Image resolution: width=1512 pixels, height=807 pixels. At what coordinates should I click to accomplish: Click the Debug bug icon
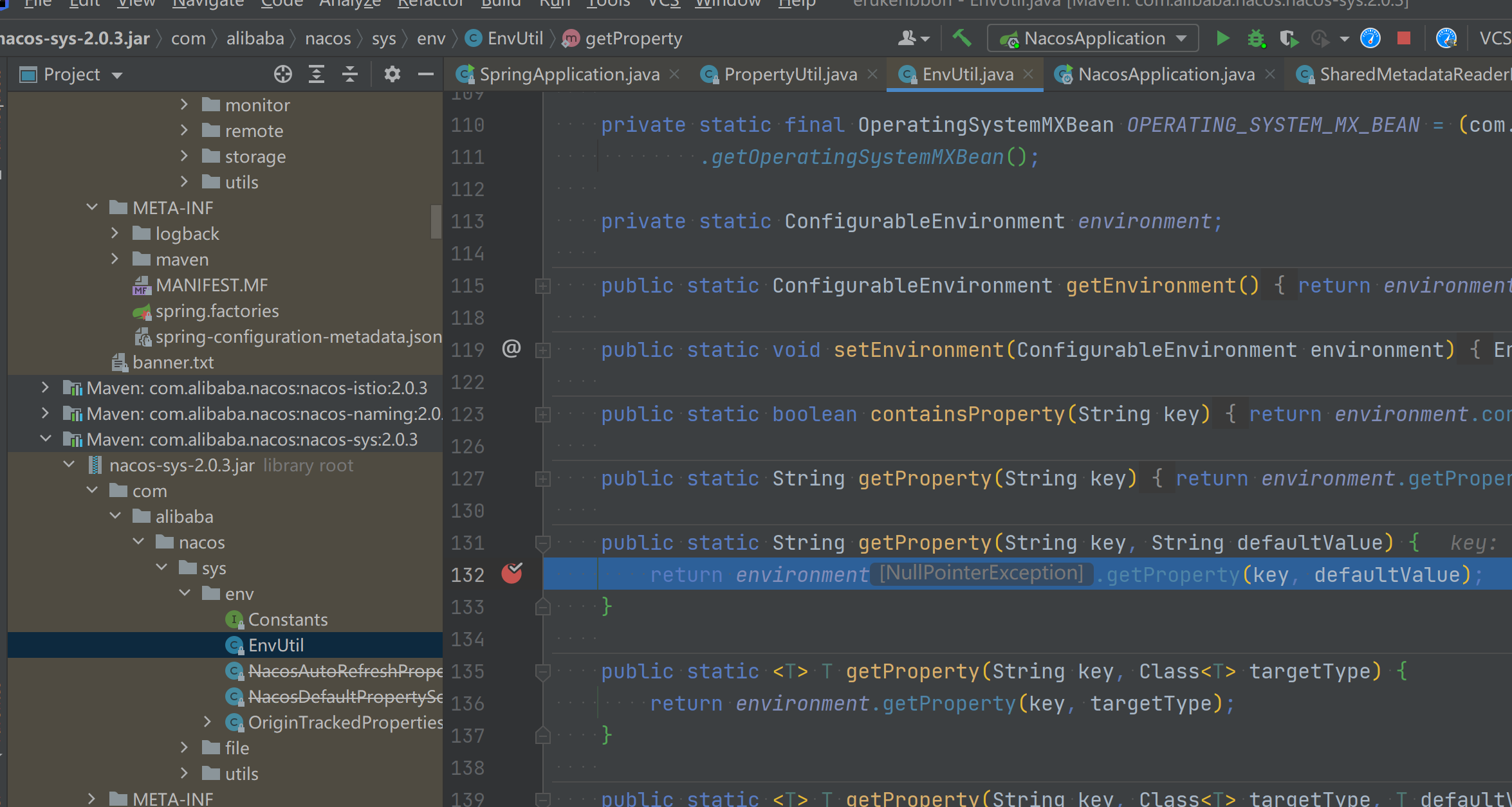coord(1255,39)
